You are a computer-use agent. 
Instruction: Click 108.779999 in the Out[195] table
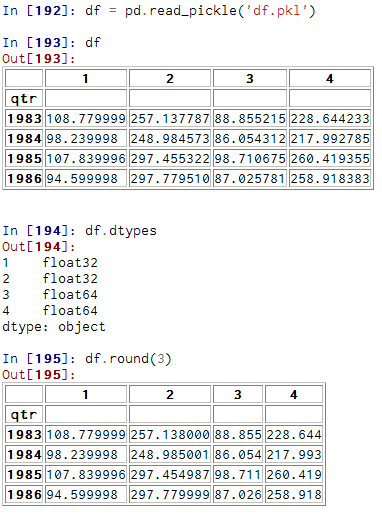pos(86,435)
